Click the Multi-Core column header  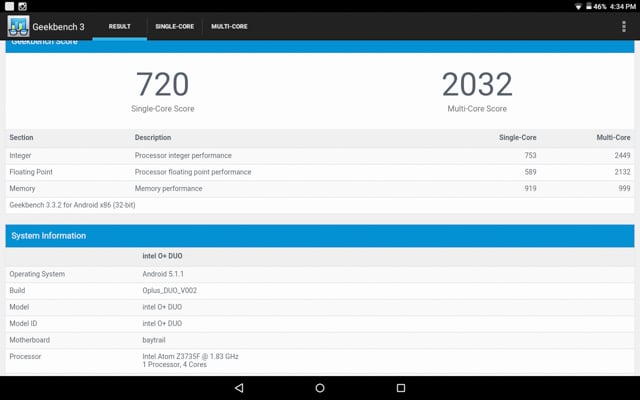point(613,138)
